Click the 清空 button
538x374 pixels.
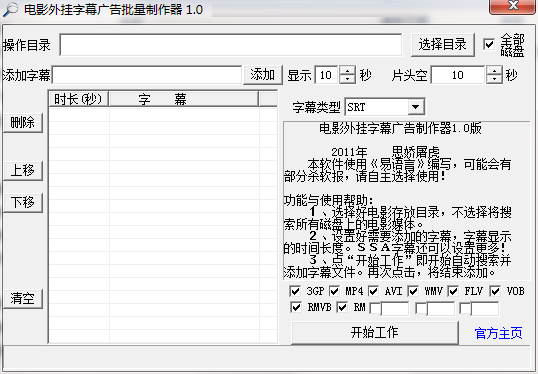(x=23, y=299)
